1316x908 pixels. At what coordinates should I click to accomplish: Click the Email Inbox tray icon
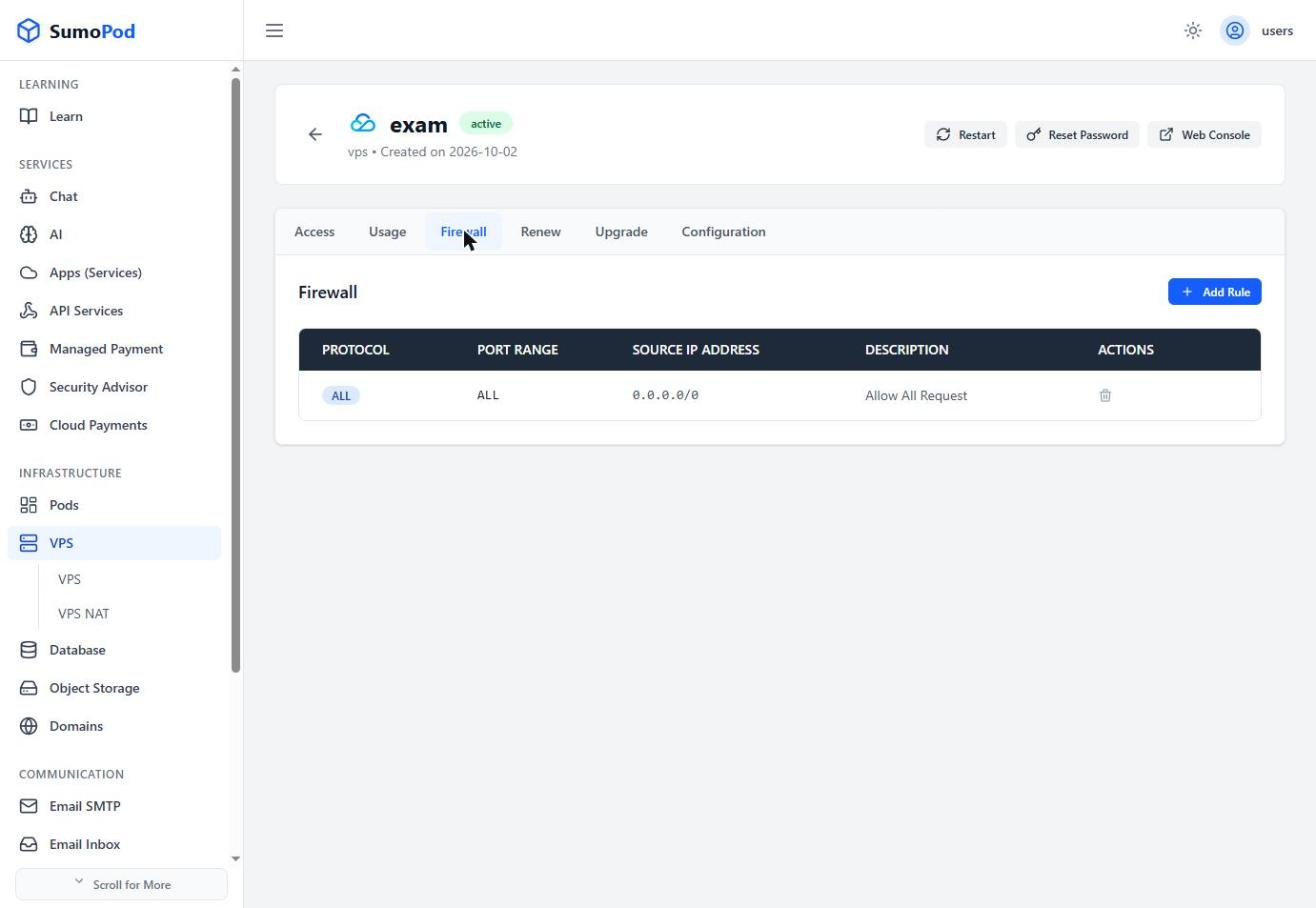pyautogui.click(x=29, y=844)
